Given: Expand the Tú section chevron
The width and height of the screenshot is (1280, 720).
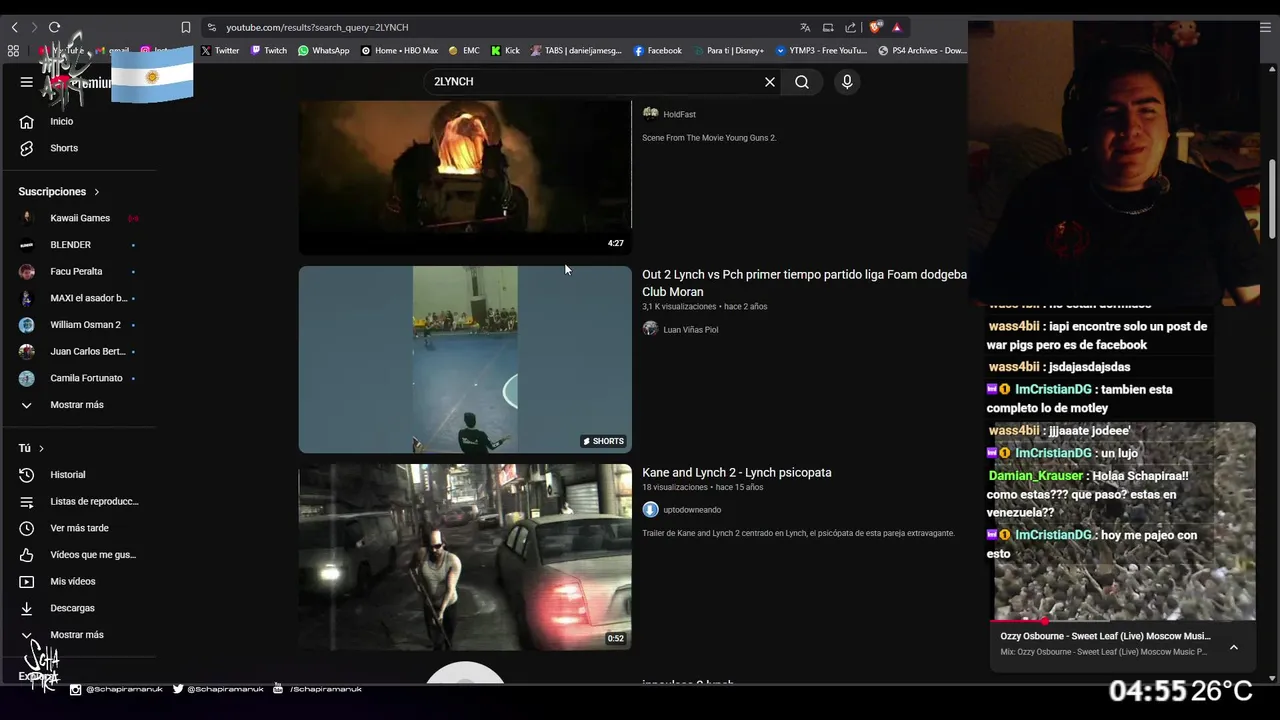Looking at the screenshot, I should (41, 449).
